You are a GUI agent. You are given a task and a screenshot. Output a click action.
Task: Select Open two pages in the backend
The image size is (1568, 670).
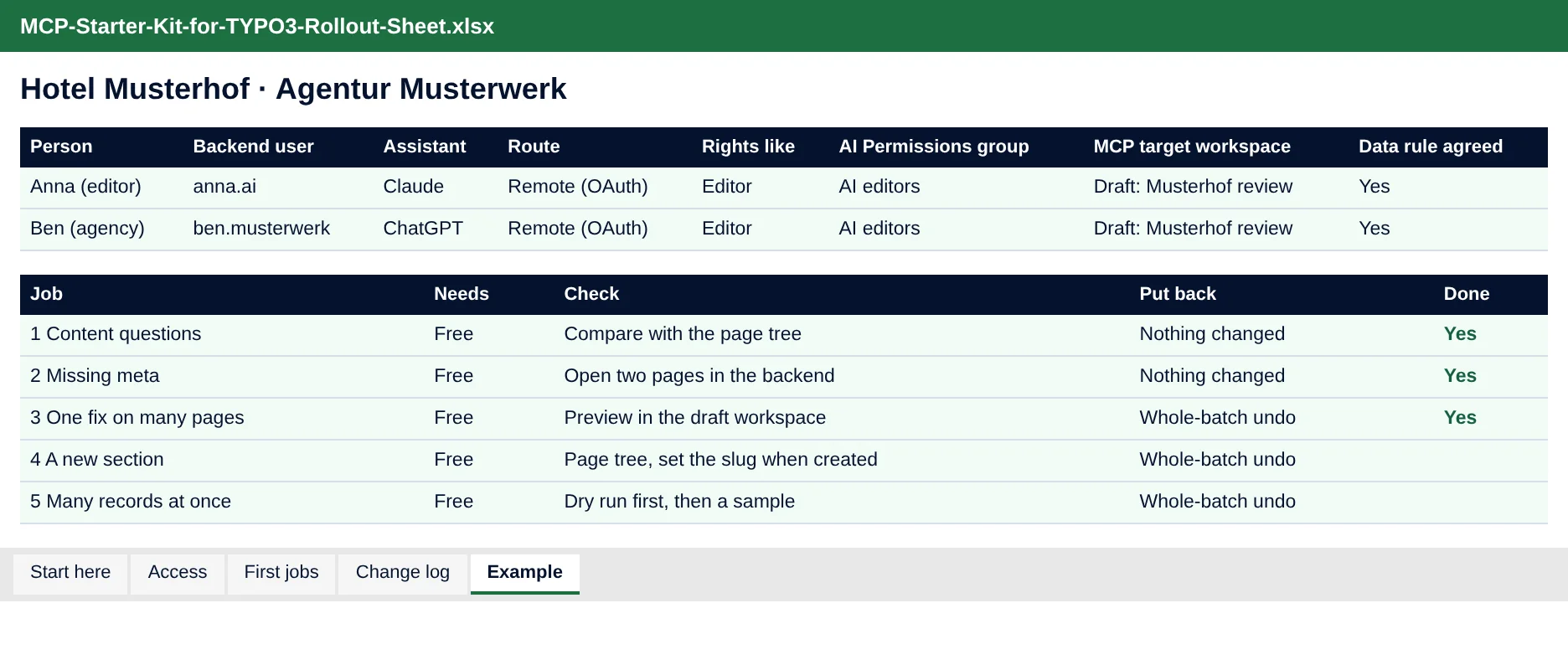[699, 376]
